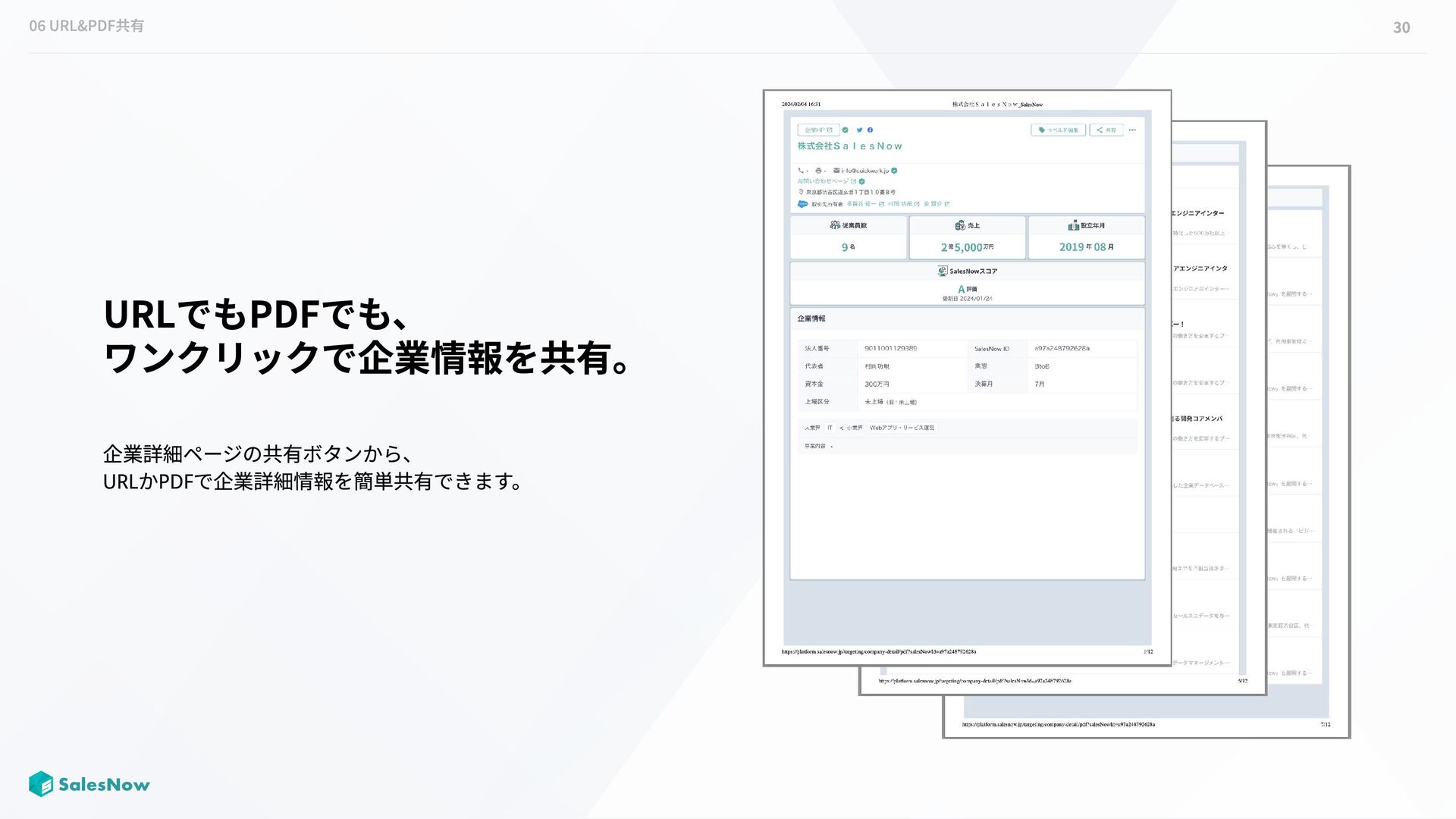1456x819 pixels.
Task: Click the BtoB business type value
Action: tap(1042, 366)
